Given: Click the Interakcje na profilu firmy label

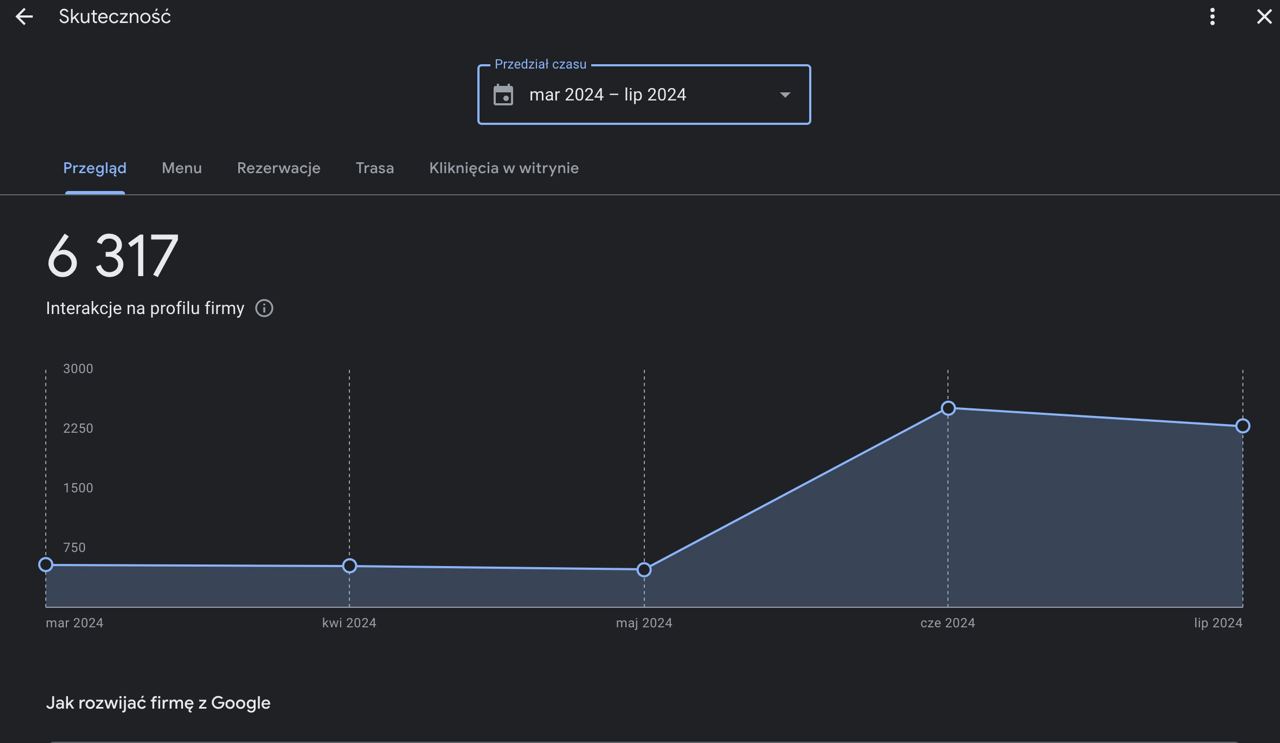Looking at the screenshot, I should click(145, 308).
